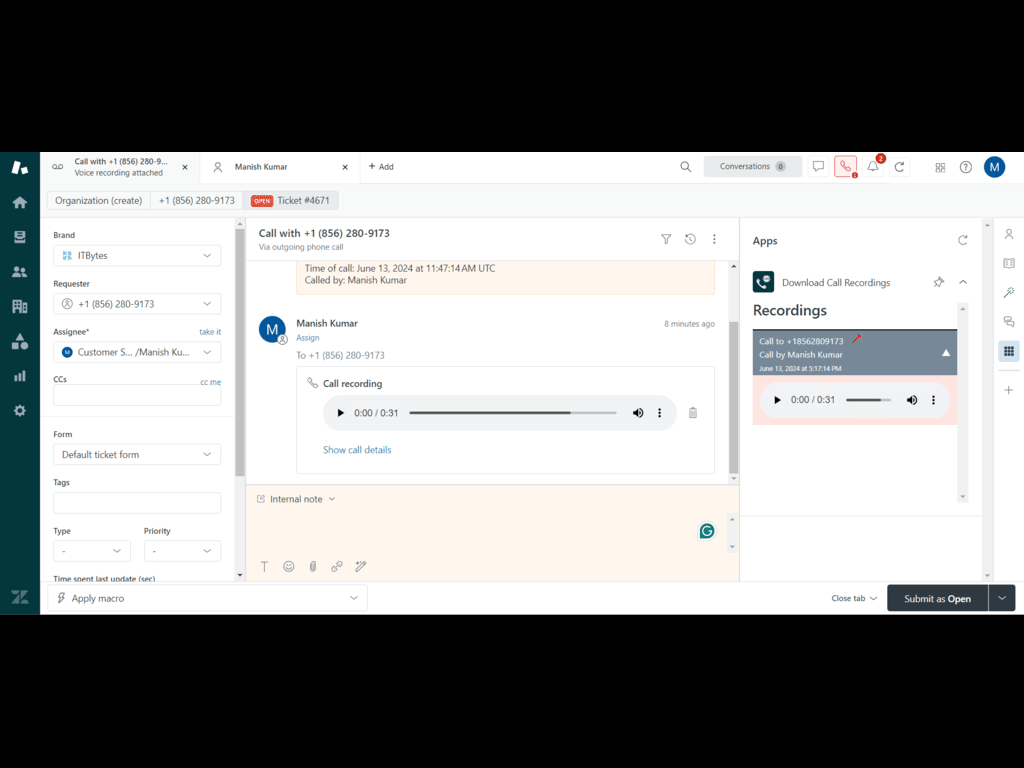Open the notifications bell

[873, 167]
